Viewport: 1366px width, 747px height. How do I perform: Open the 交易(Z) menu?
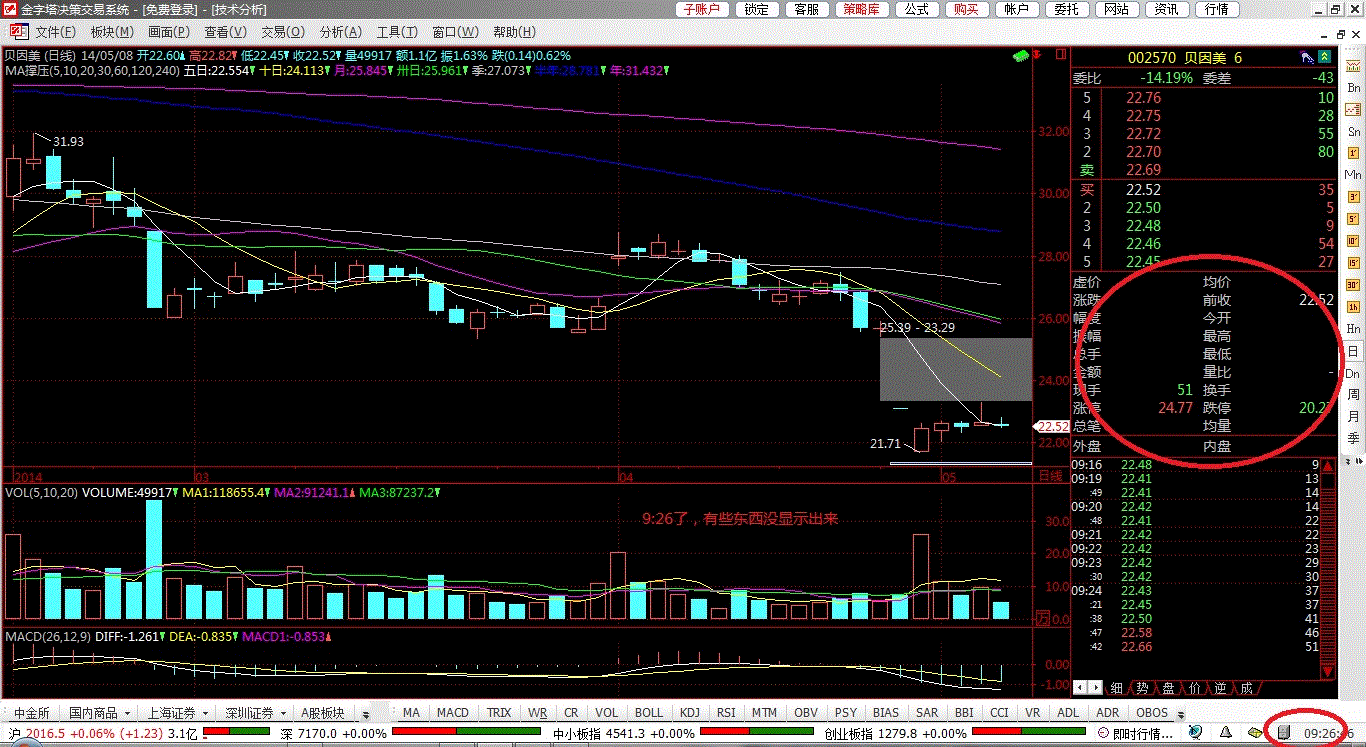click(282, 32)
